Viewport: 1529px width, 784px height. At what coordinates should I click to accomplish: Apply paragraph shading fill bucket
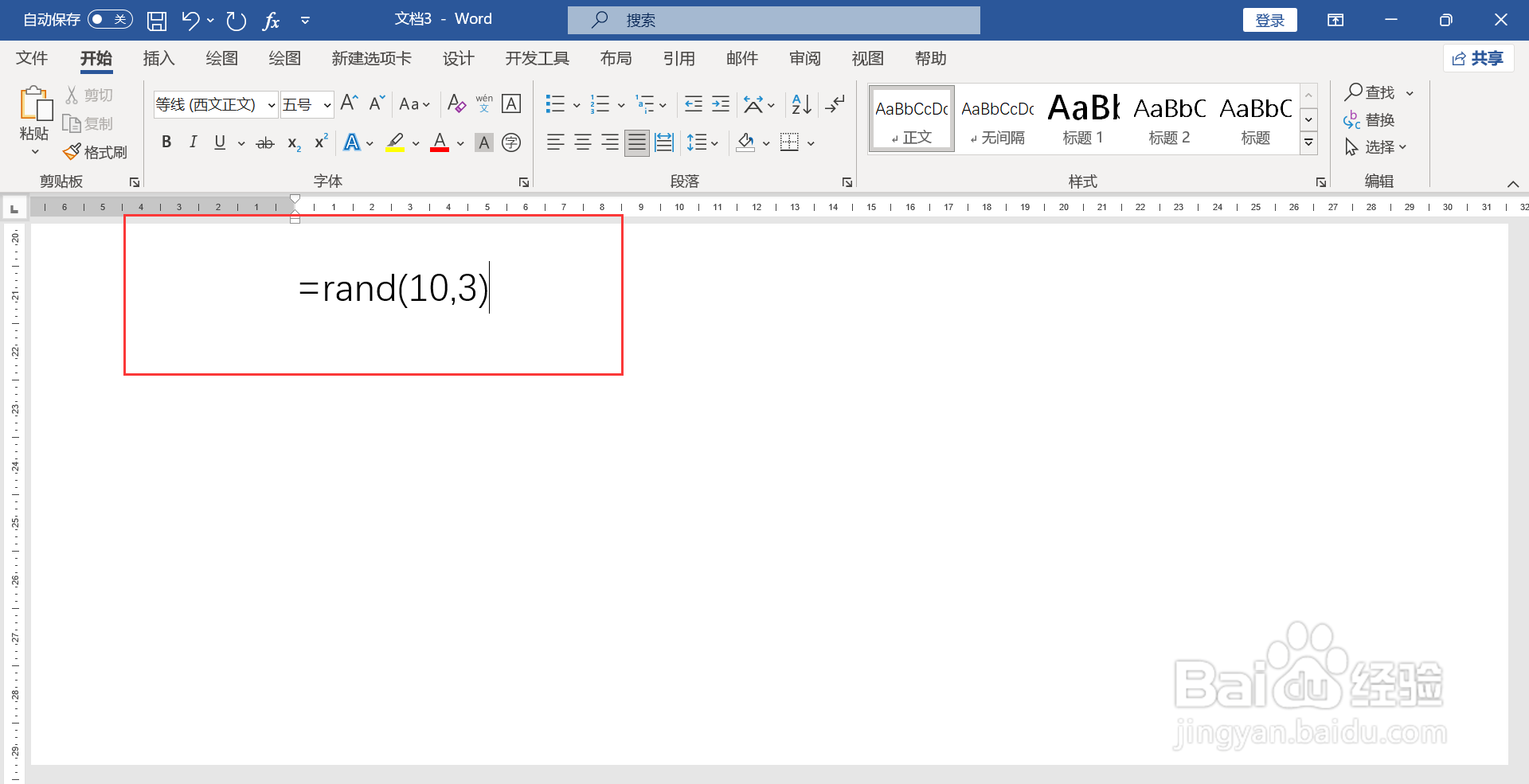click(746, 142)
